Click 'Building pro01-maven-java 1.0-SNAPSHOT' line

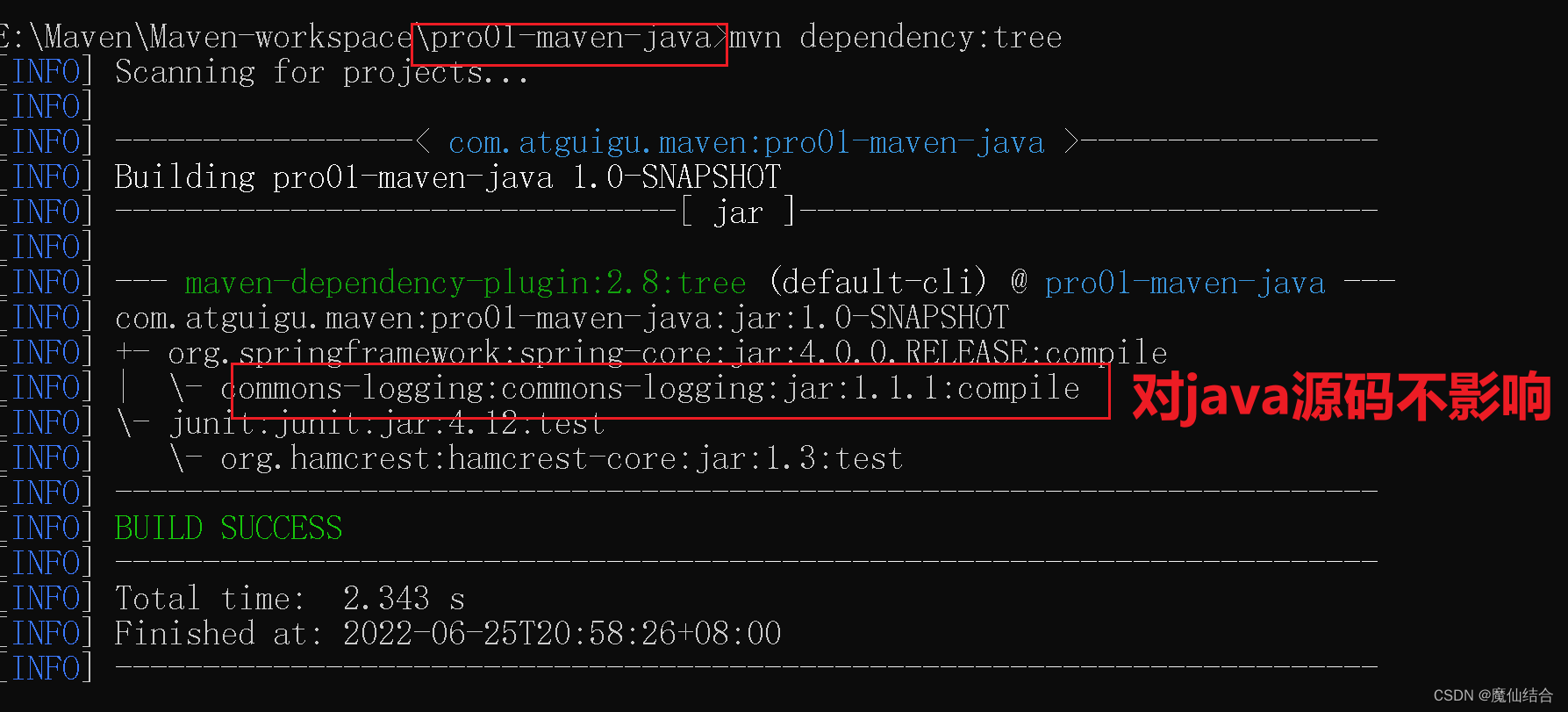447,178
